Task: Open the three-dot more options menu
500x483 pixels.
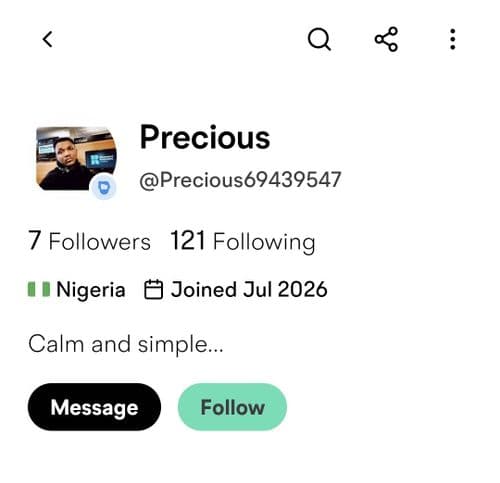Action: 452,39
